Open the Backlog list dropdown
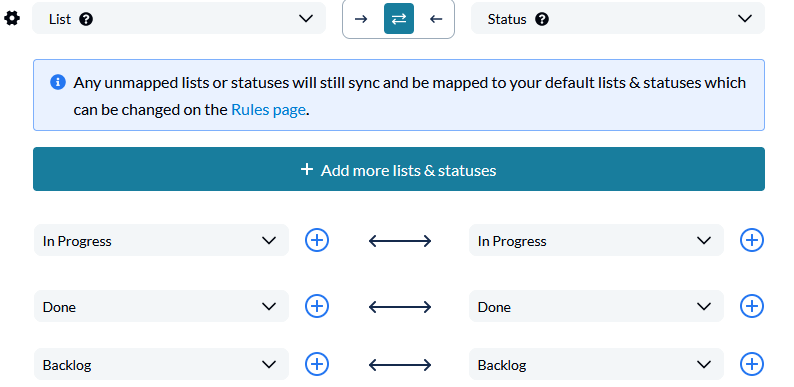The width and height of the screenshot is (794, 387). pos(161,364)
